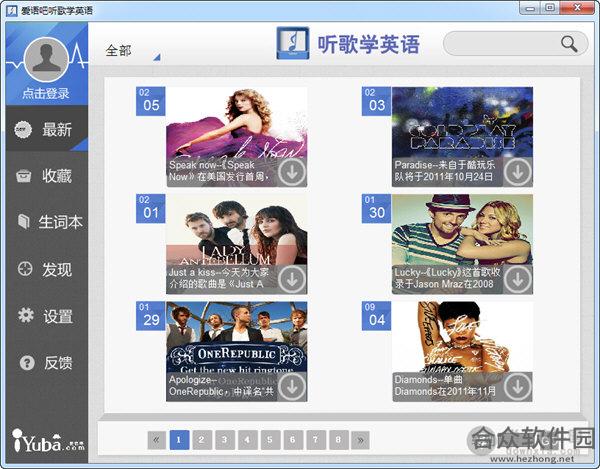This screenshot has height=469, width=600.
Task: Click the iYuba.com logo
Action: coord(48,441)
